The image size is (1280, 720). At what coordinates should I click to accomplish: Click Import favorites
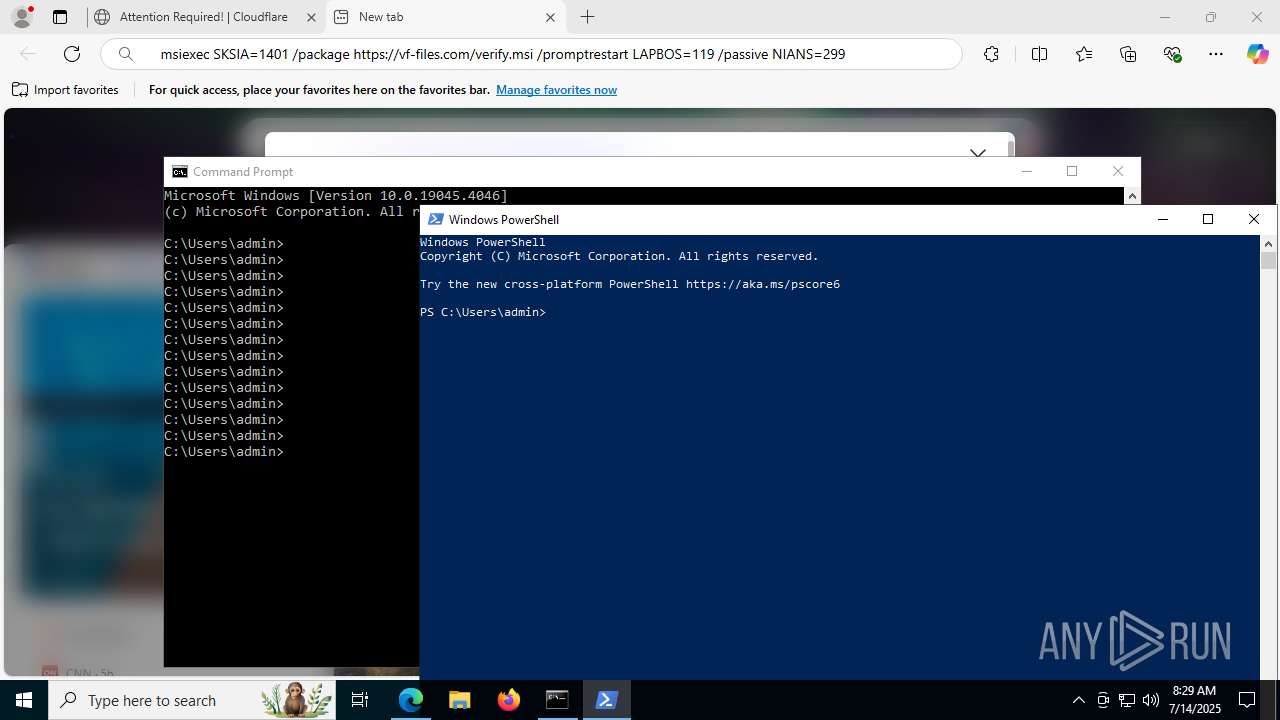point(65,90)
